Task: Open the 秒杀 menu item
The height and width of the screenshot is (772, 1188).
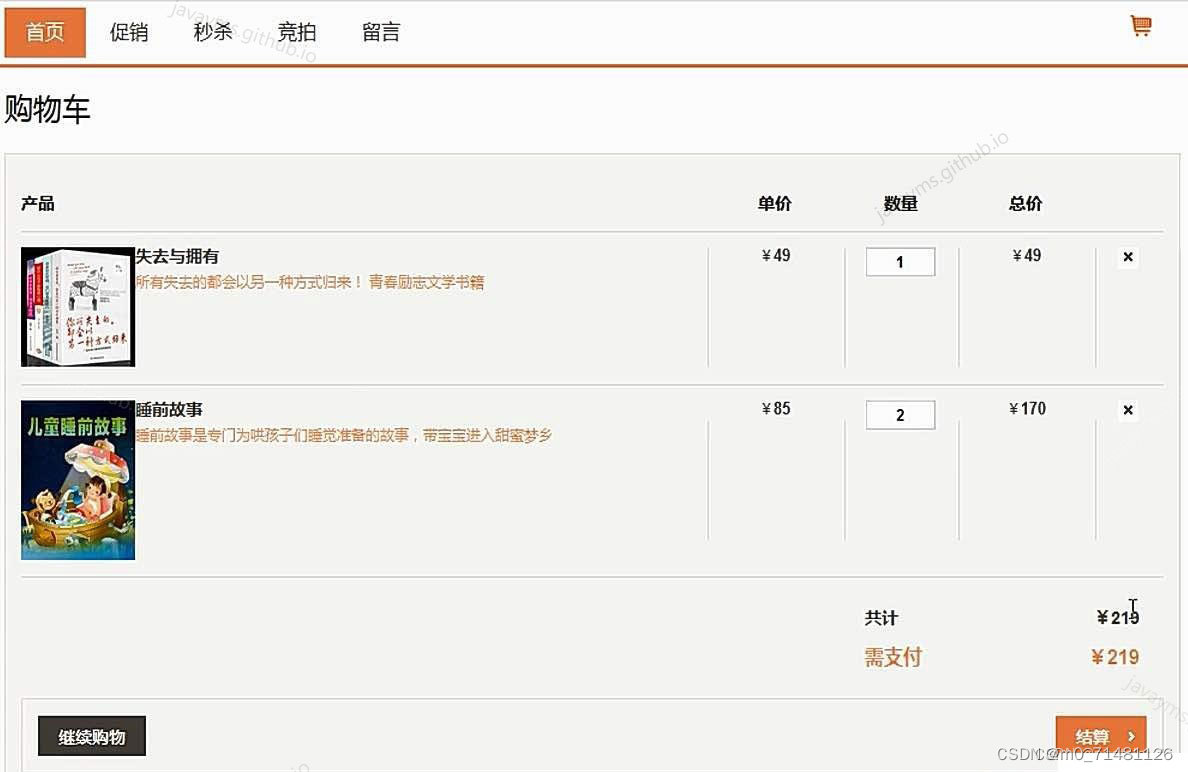Action: tap(213, 33)
